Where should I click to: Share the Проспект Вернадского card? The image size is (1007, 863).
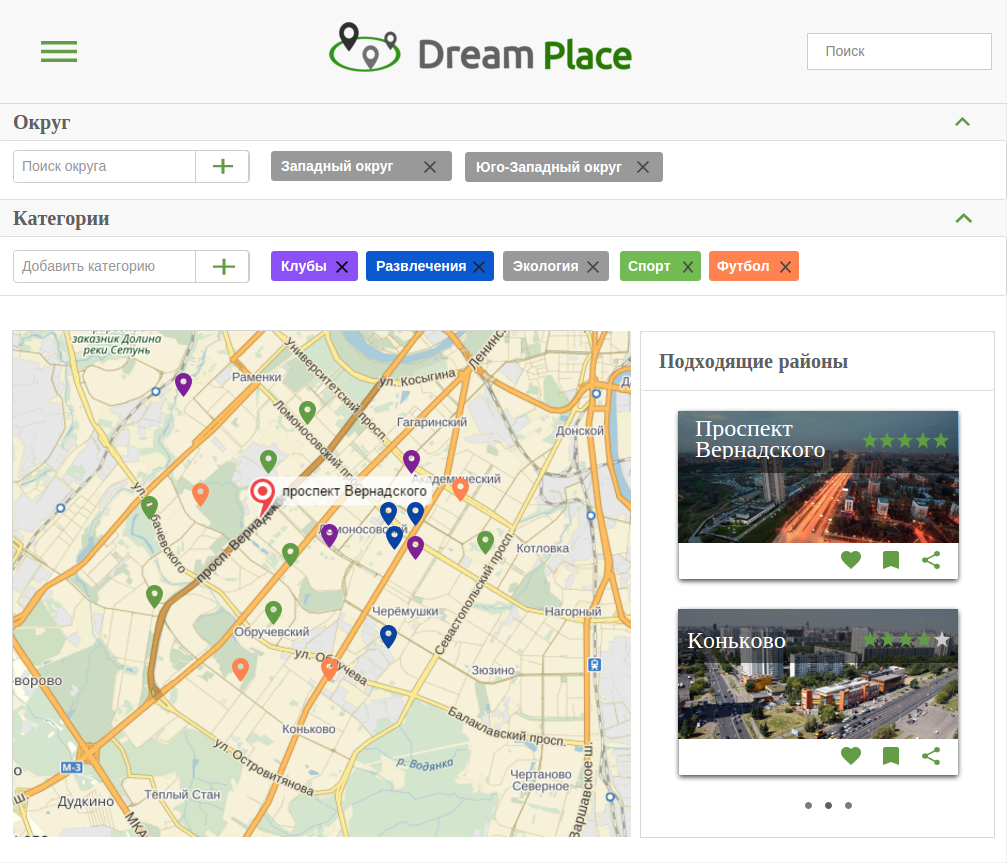click(x=931, y=560)
